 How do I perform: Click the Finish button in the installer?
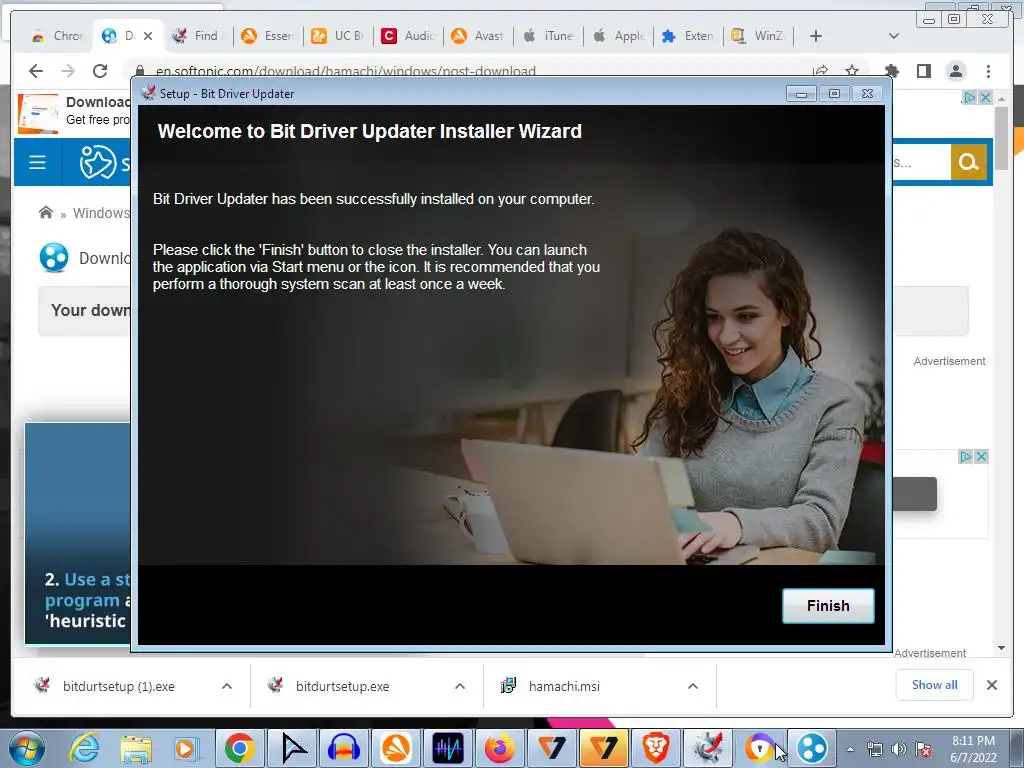pyautogui.click(x=828, y=605)
